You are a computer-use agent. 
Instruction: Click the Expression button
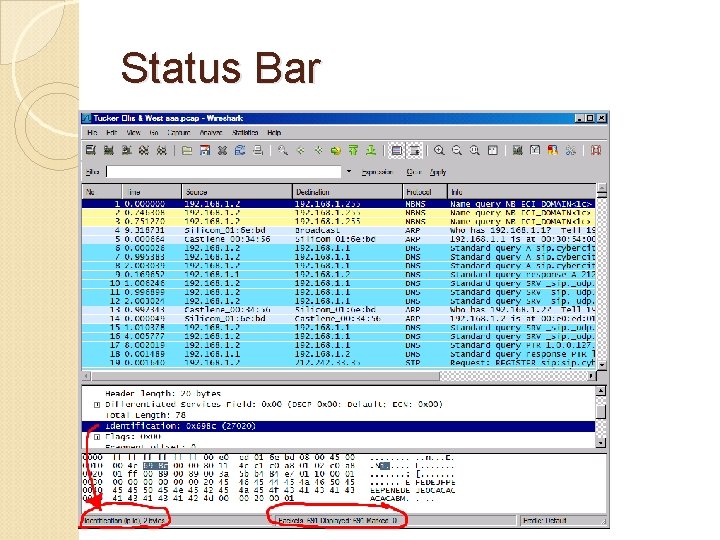click(x=377, y=172)
